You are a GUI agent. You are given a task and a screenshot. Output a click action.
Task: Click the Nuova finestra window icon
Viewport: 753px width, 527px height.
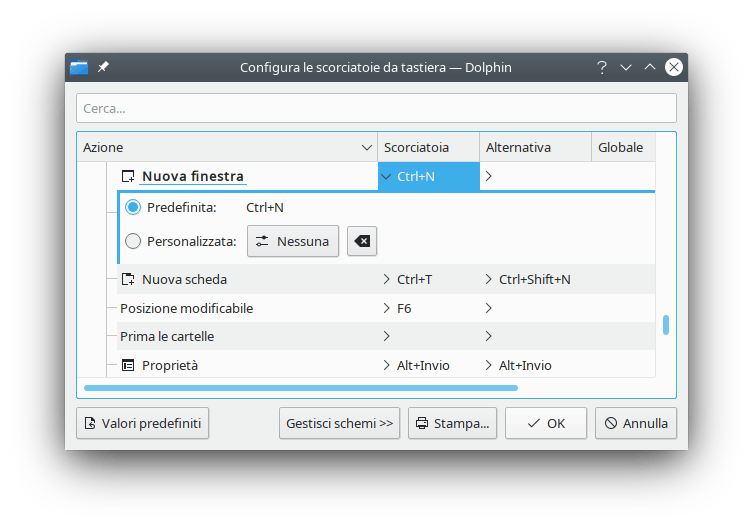127,176
